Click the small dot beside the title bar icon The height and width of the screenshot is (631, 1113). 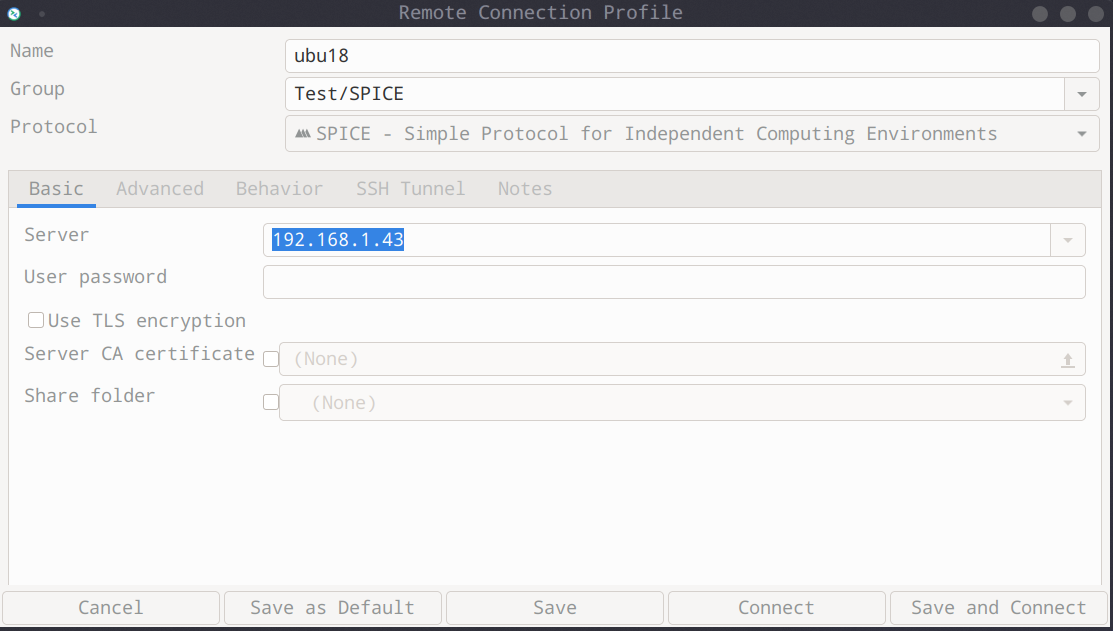click(x=42, y=14)
